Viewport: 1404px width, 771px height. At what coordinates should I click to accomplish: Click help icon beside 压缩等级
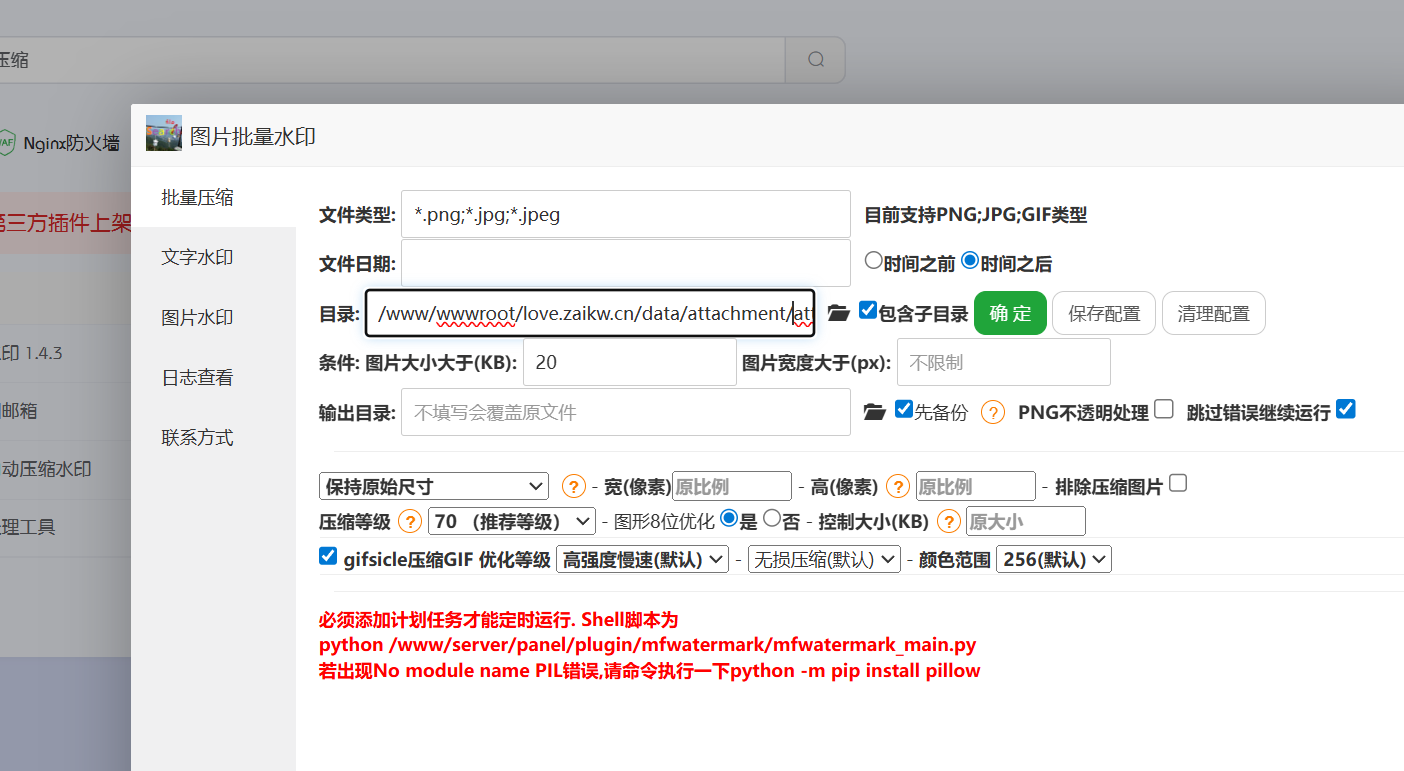(410, 520)
